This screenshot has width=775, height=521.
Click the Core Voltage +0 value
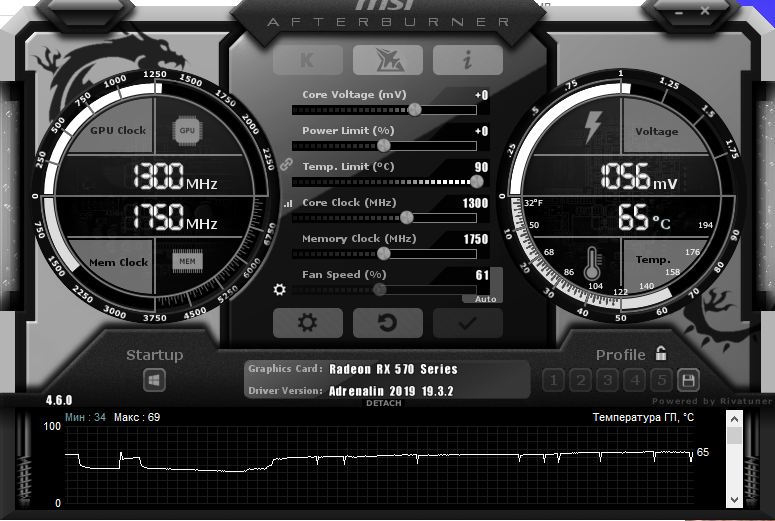(481, 95)
